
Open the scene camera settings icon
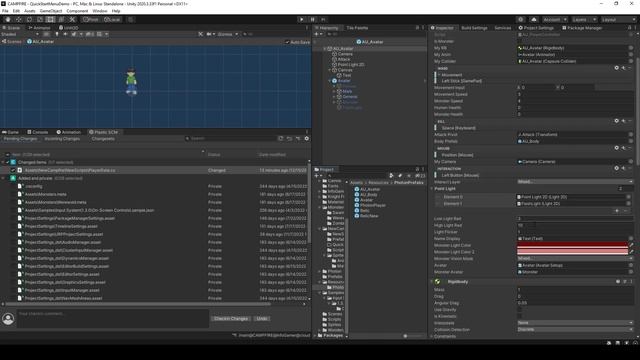tap(211, 34)
